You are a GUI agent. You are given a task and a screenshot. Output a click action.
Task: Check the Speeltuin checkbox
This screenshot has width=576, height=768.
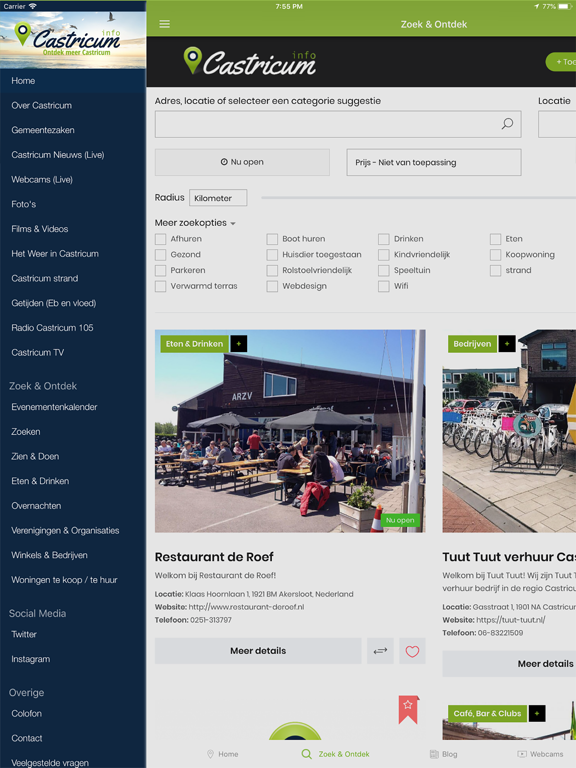pos(384,270)
